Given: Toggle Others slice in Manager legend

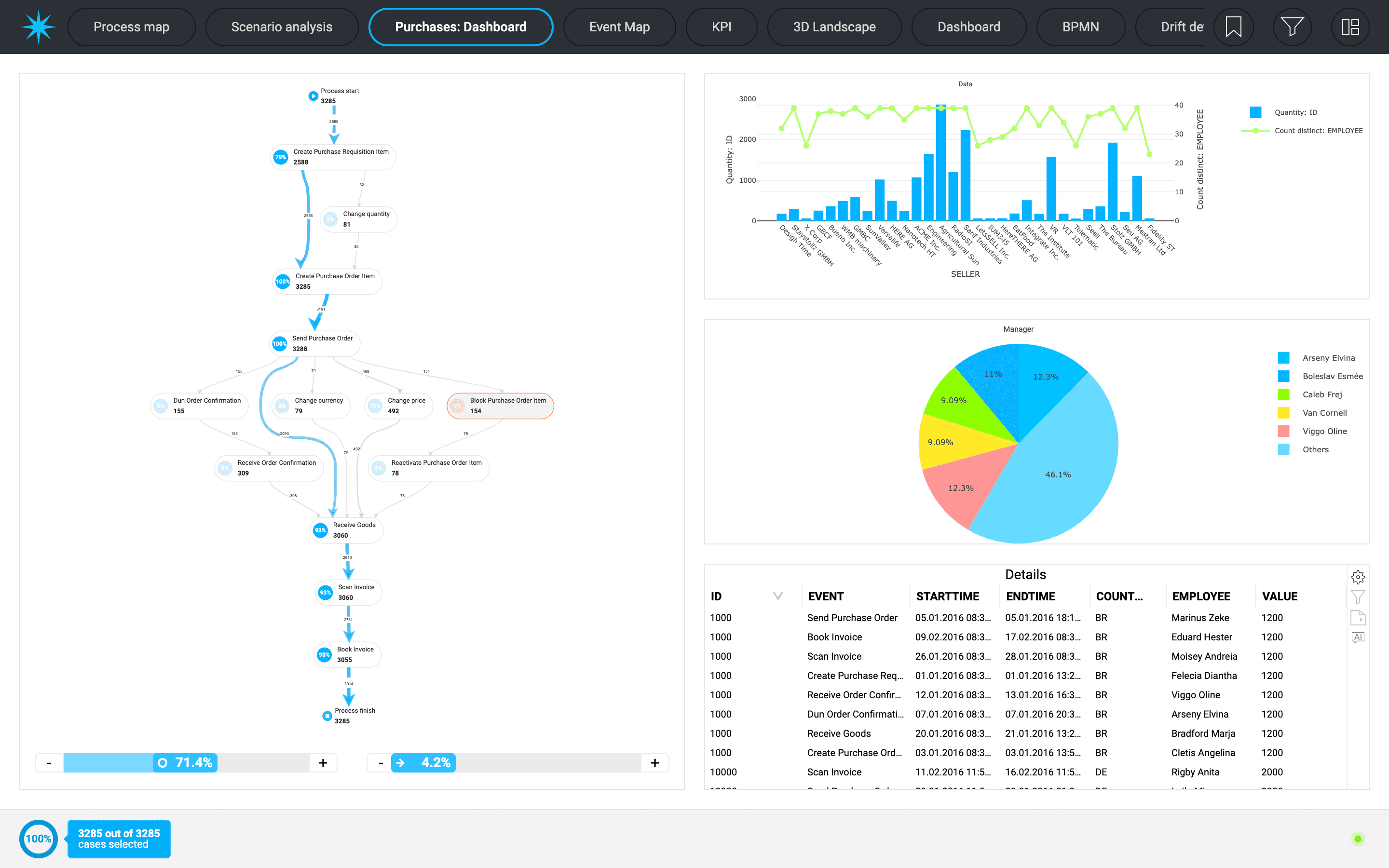Looking at the screenshot, I should [1315, 449].
